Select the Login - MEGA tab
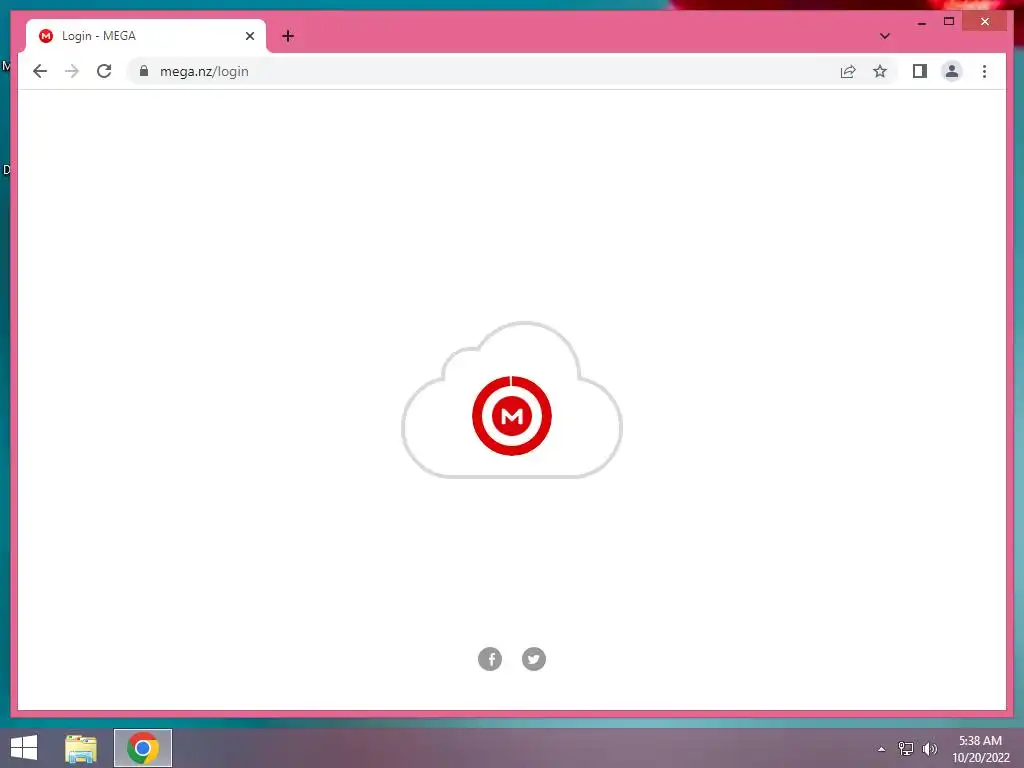The image size is (1024, 768). (x=146, y=36)
